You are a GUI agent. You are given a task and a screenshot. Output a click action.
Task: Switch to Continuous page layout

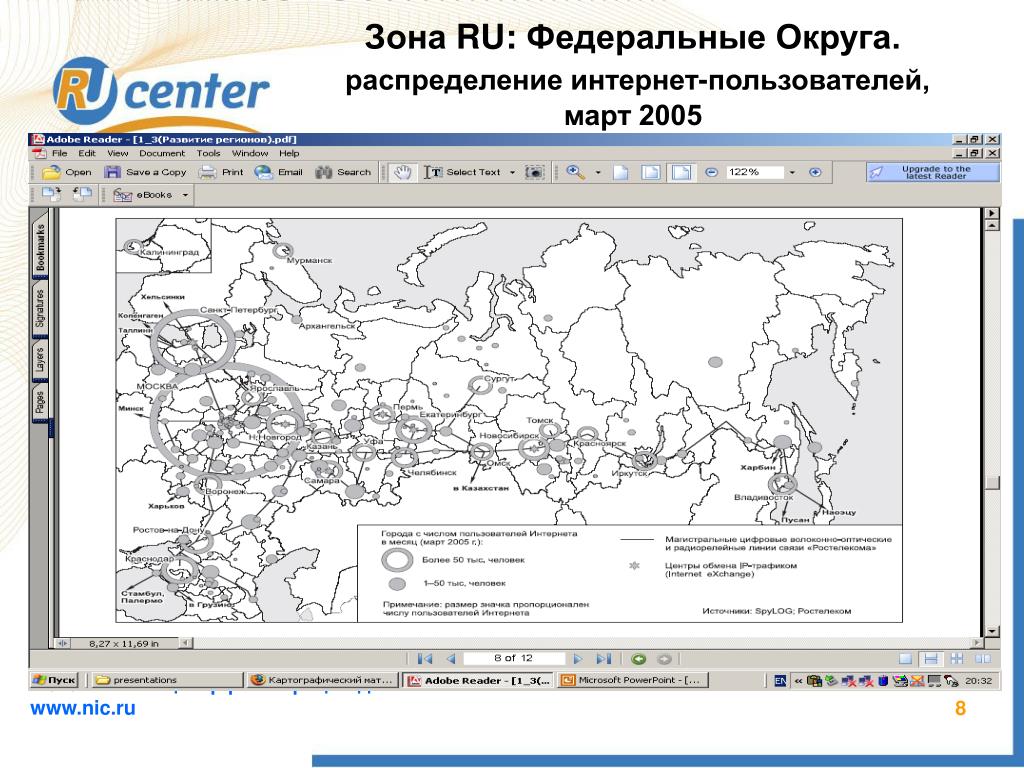(x=931, y=659)
